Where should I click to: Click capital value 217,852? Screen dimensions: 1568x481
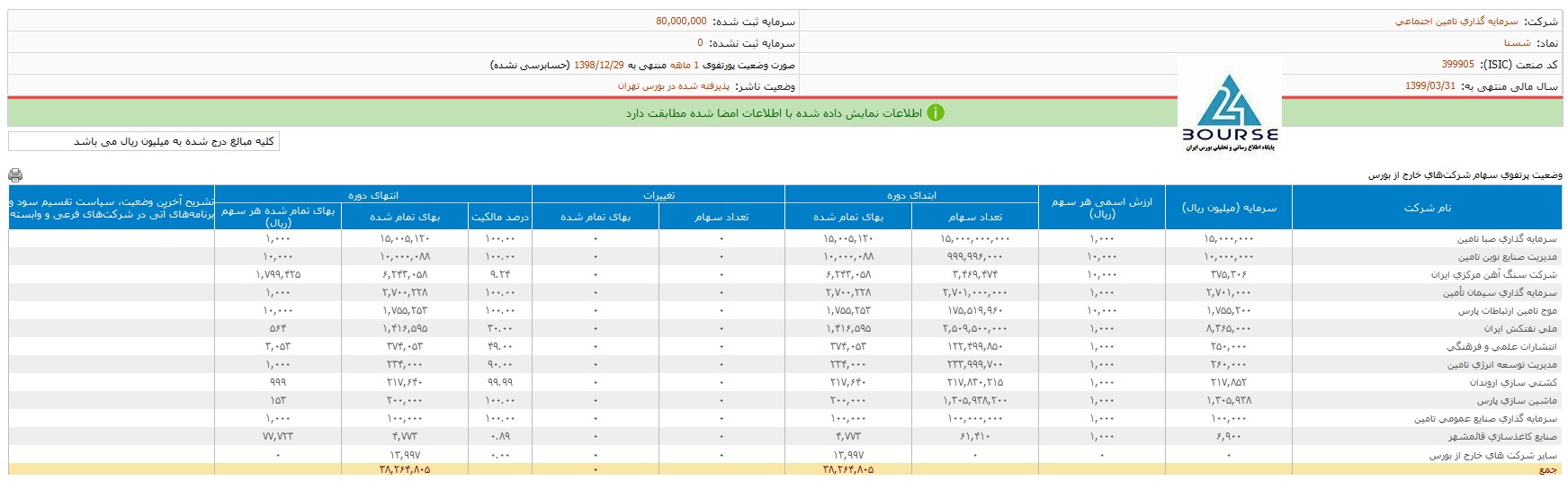[1229, 382]
